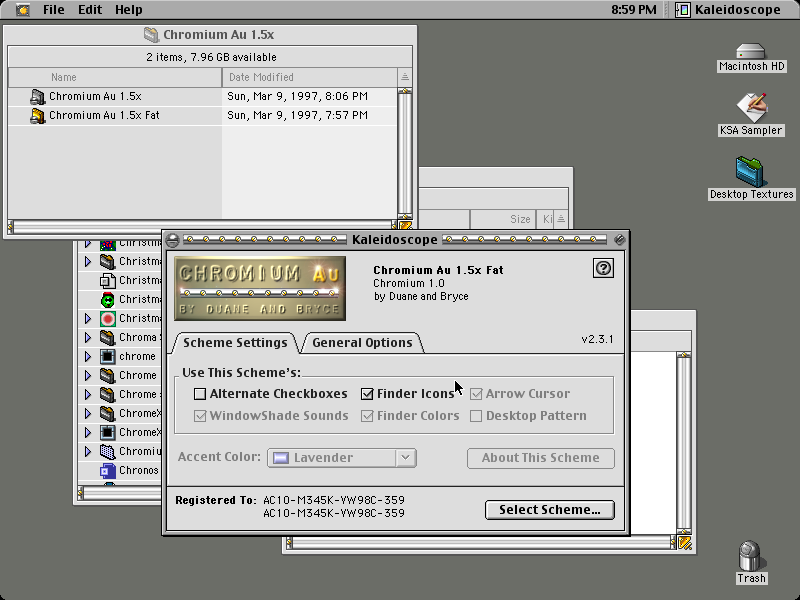Select the "Chromium Au 1.5x Fat" file name

(104, 115)
